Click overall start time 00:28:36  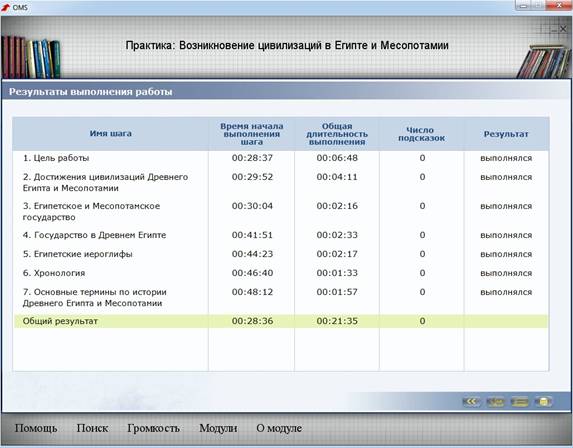point(252,321)
